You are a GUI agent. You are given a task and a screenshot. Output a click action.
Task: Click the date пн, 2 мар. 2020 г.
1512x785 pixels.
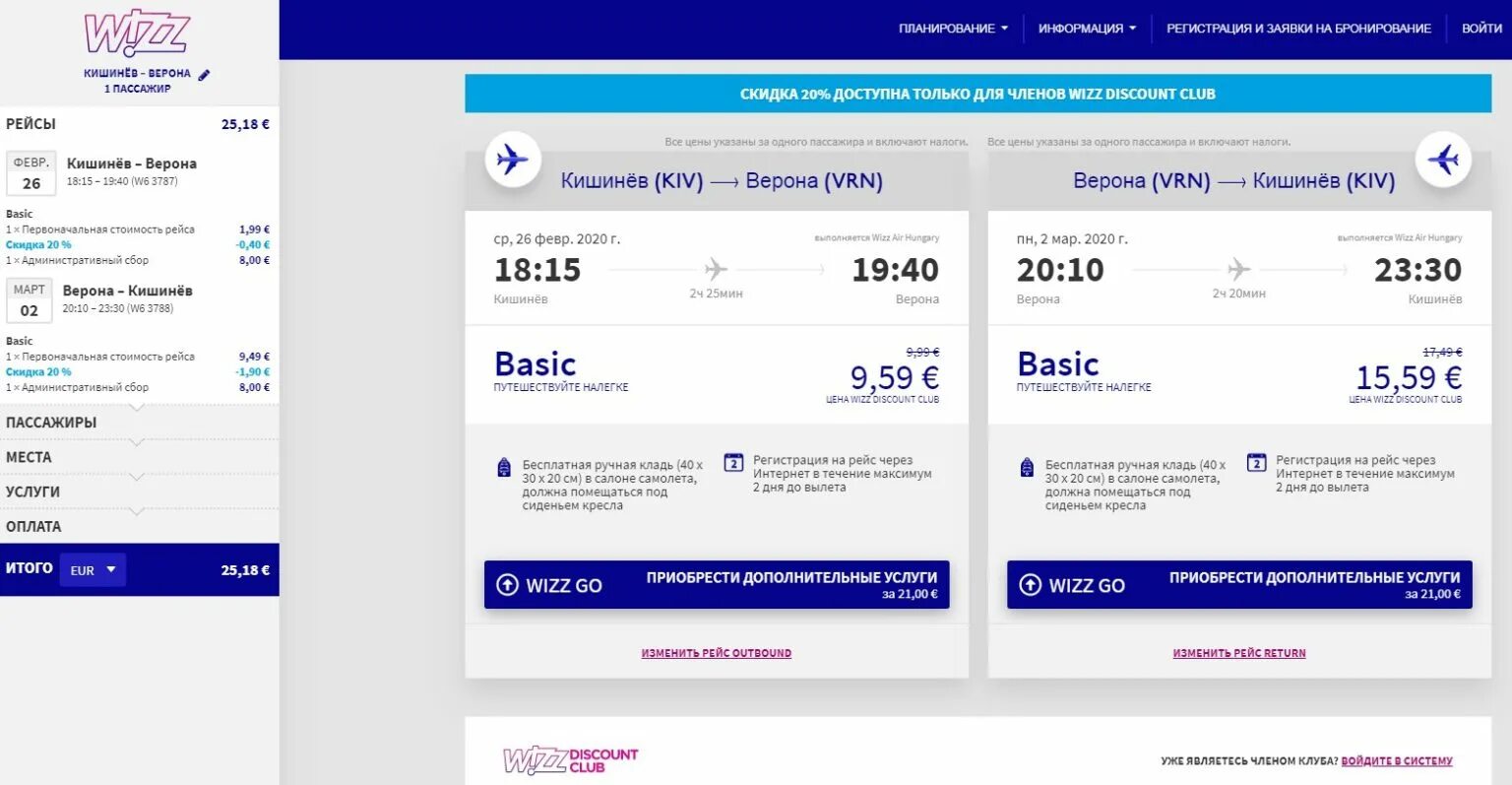(1072, 238)
